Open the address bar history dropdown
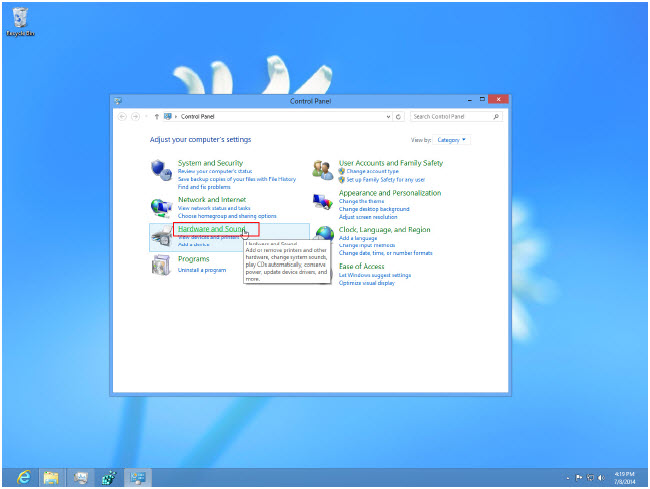This screenshot has height=489, width=650. 388,116
